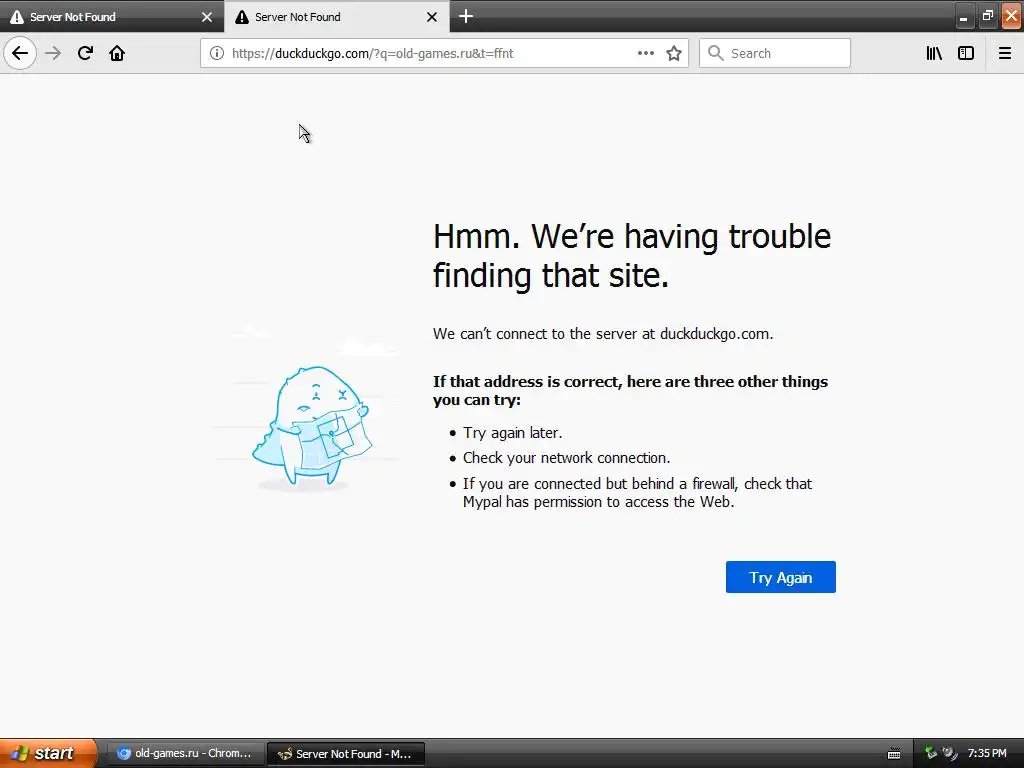The width and height of the screenshot is (1024, 768).
Task: Select Server Not Found taskbar button
Action: pyautogui.click(x=346, y=753)
